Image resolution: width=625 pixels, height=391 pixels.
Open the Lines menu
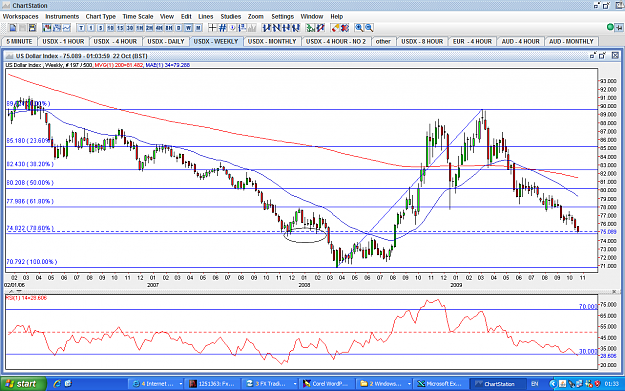click(x=206, y=16)
